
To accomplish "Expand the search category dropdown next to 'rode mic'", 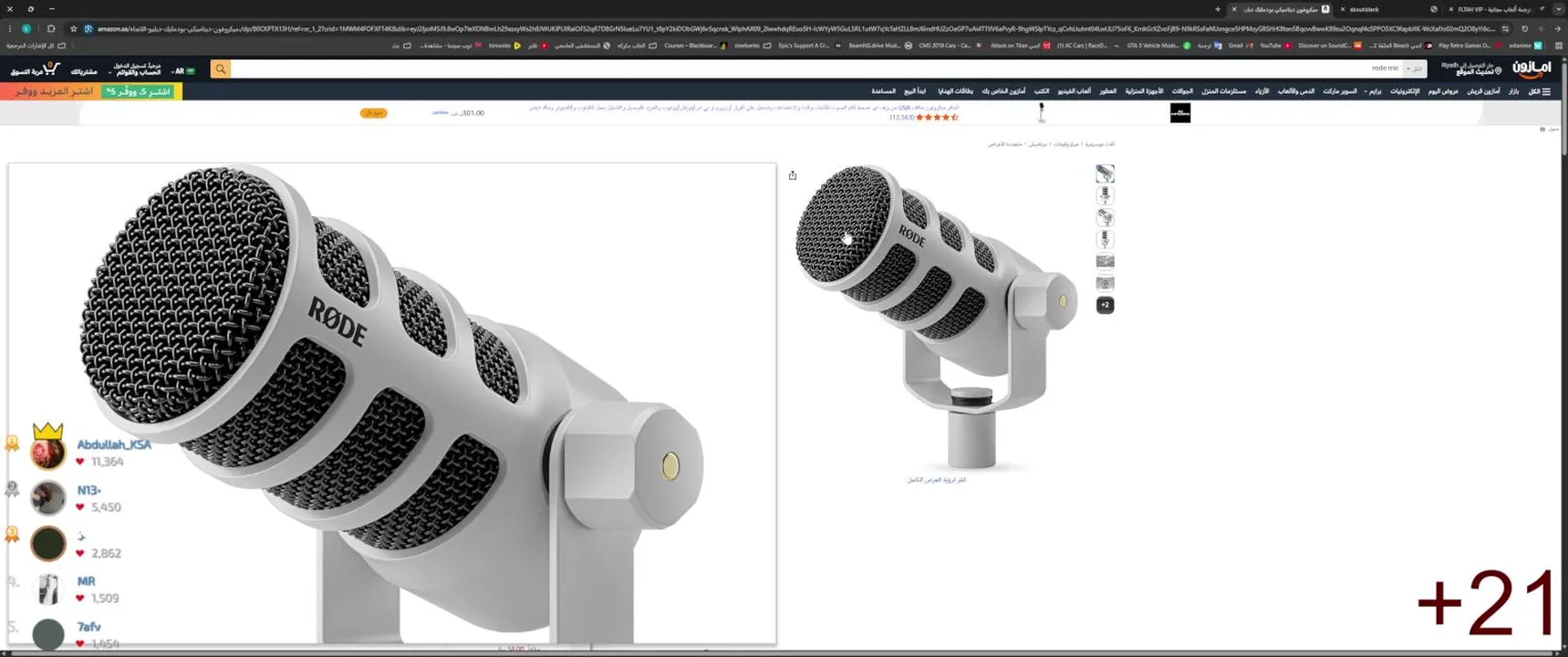I will click(x=1414, y=68).
